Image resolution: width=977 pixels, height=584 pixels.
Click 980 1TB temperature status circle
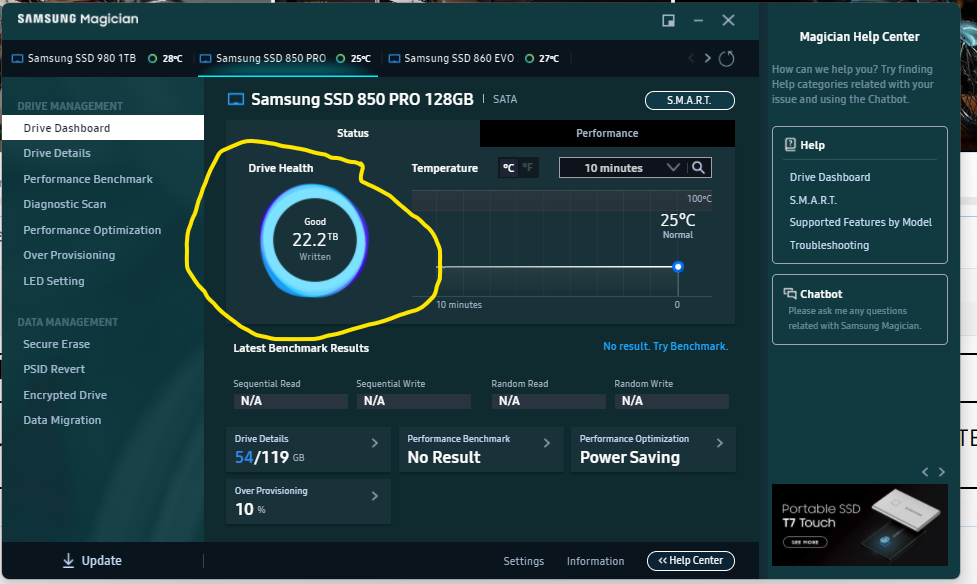click(x=152, y=59)
